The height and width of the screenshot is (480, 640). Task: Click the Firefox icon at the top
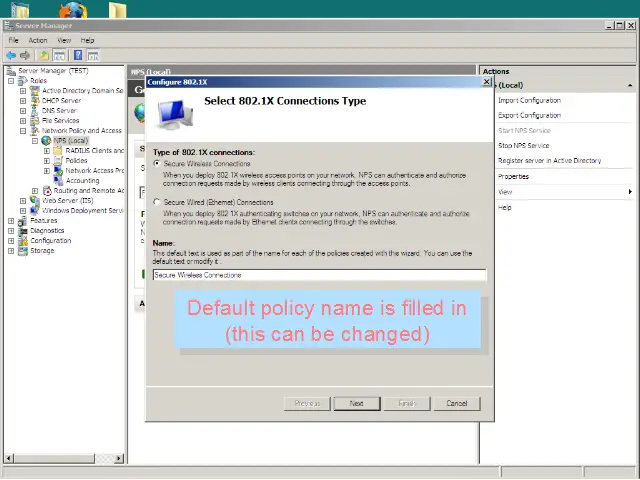(73, 9)
